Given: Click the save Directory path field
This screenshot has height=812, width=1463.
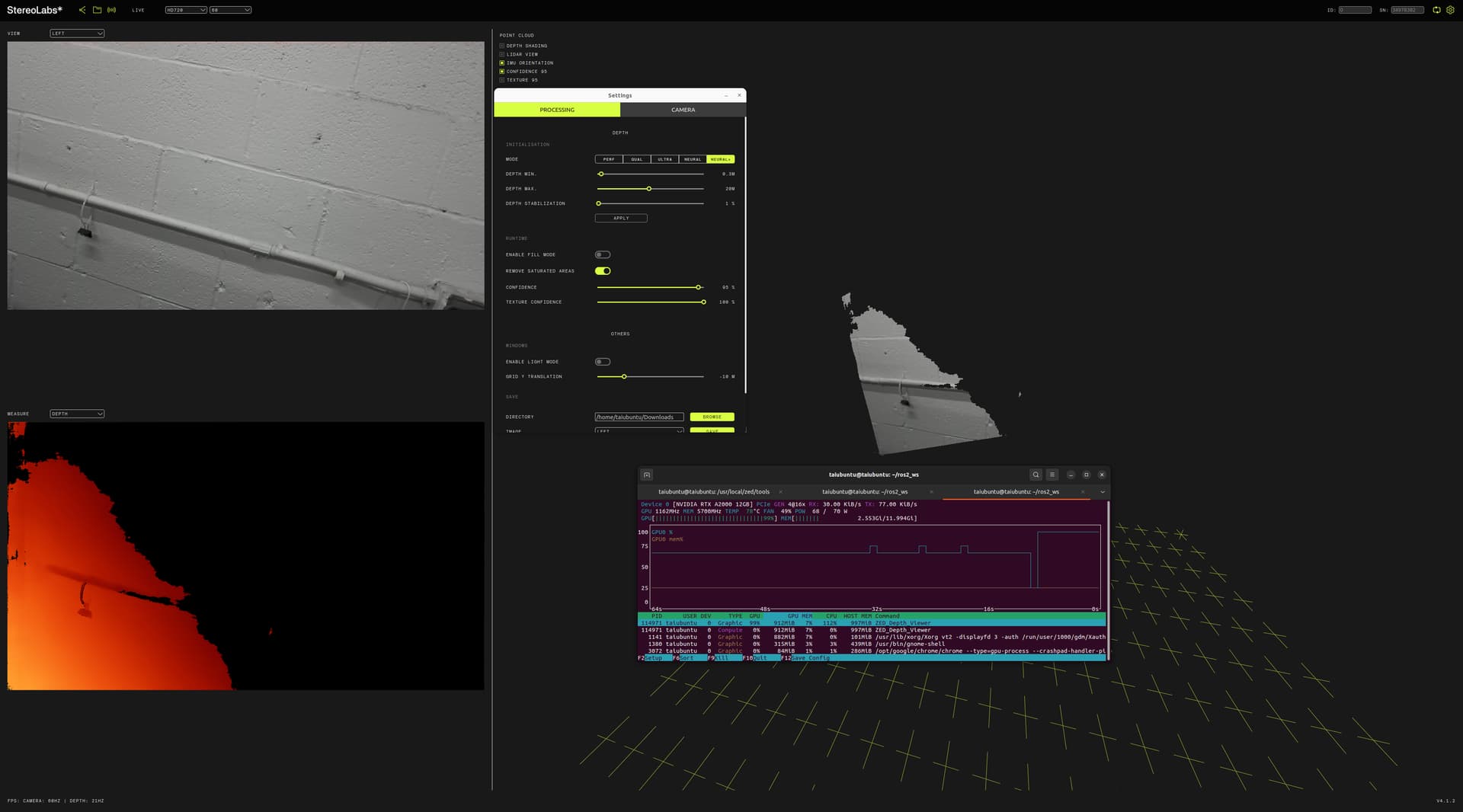Looking at the screenshot, I should point(639,417).
